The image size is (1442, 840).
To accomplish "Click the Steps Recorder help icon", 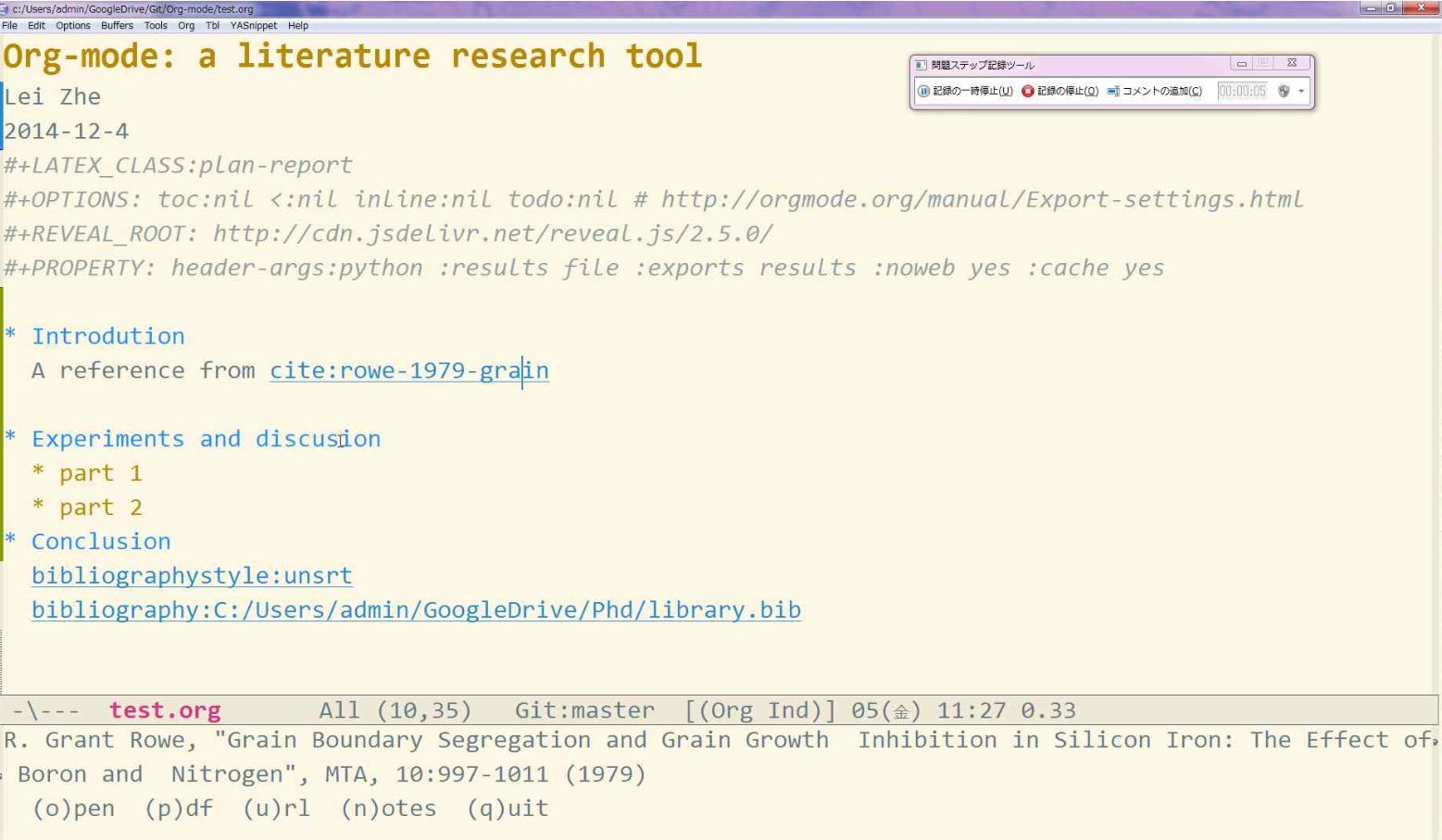I will pyautogui.click(x=1284, y=91).
